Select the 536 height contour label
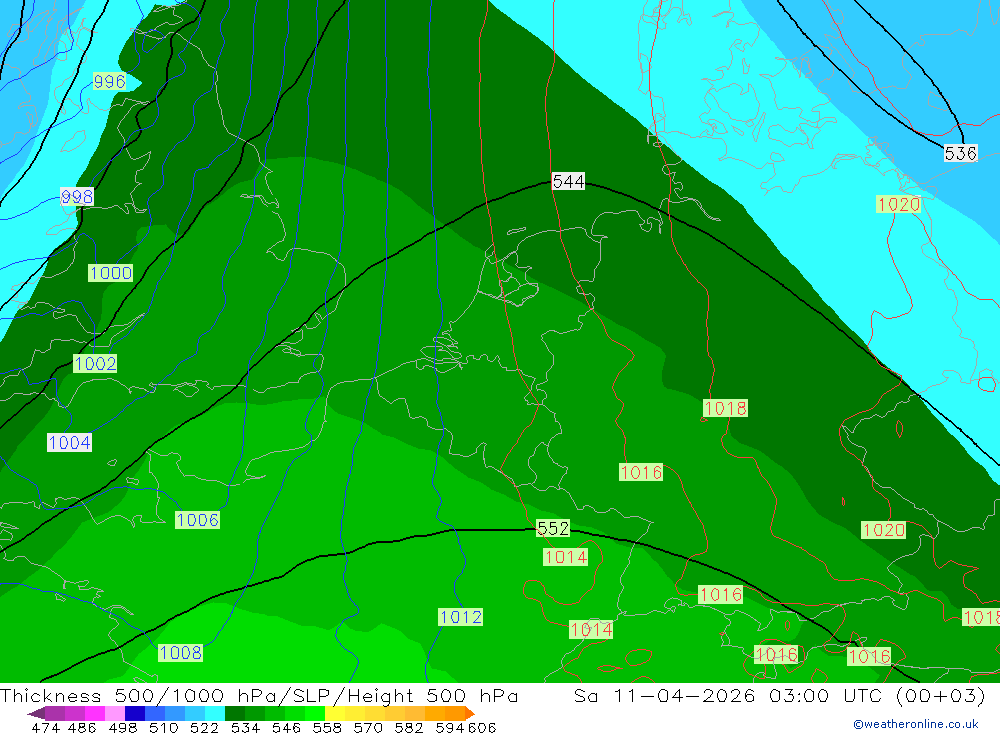 [x=960, y=153]
